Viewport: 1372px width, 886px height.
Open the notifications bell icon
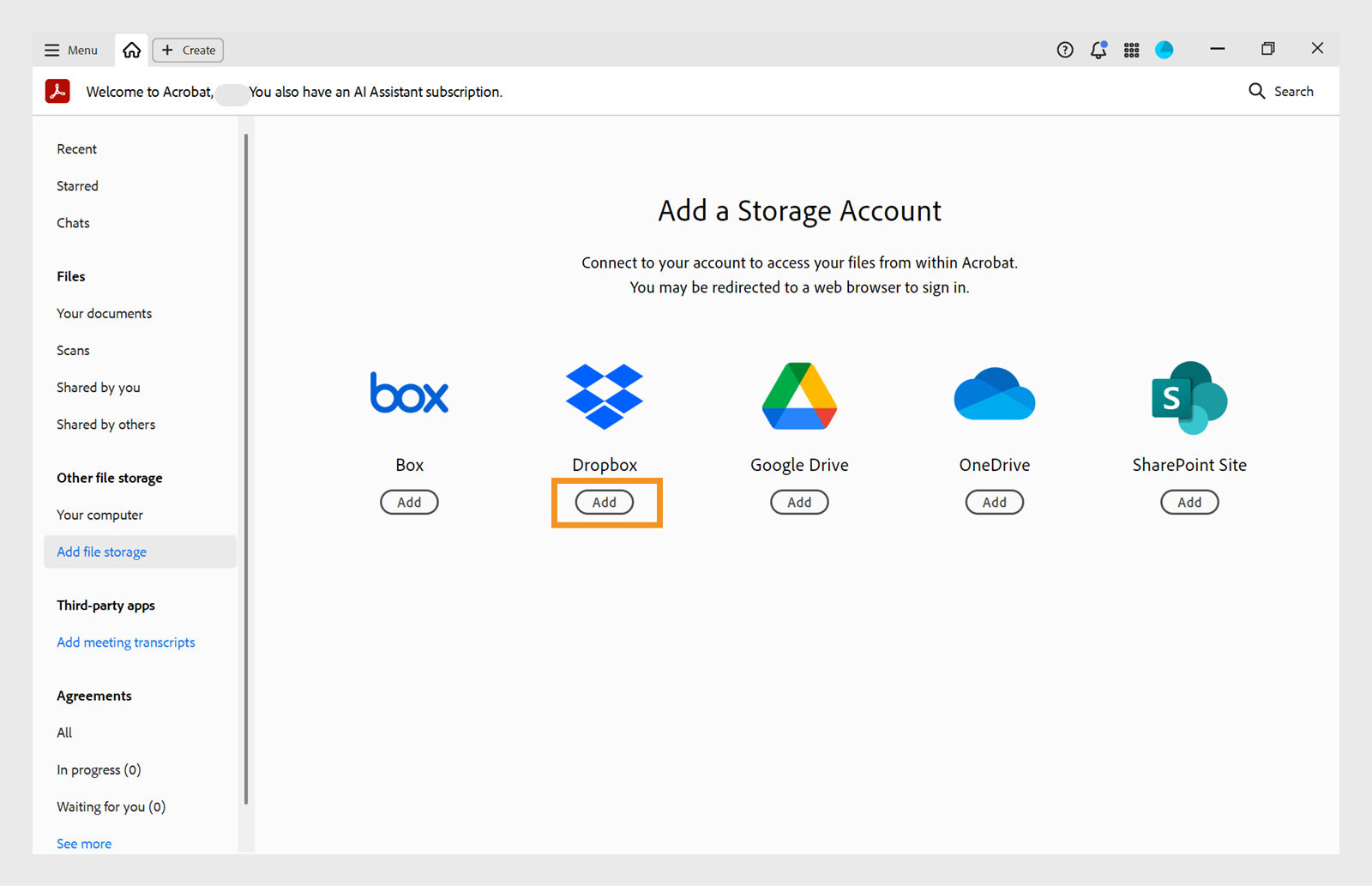(1098, 51)
